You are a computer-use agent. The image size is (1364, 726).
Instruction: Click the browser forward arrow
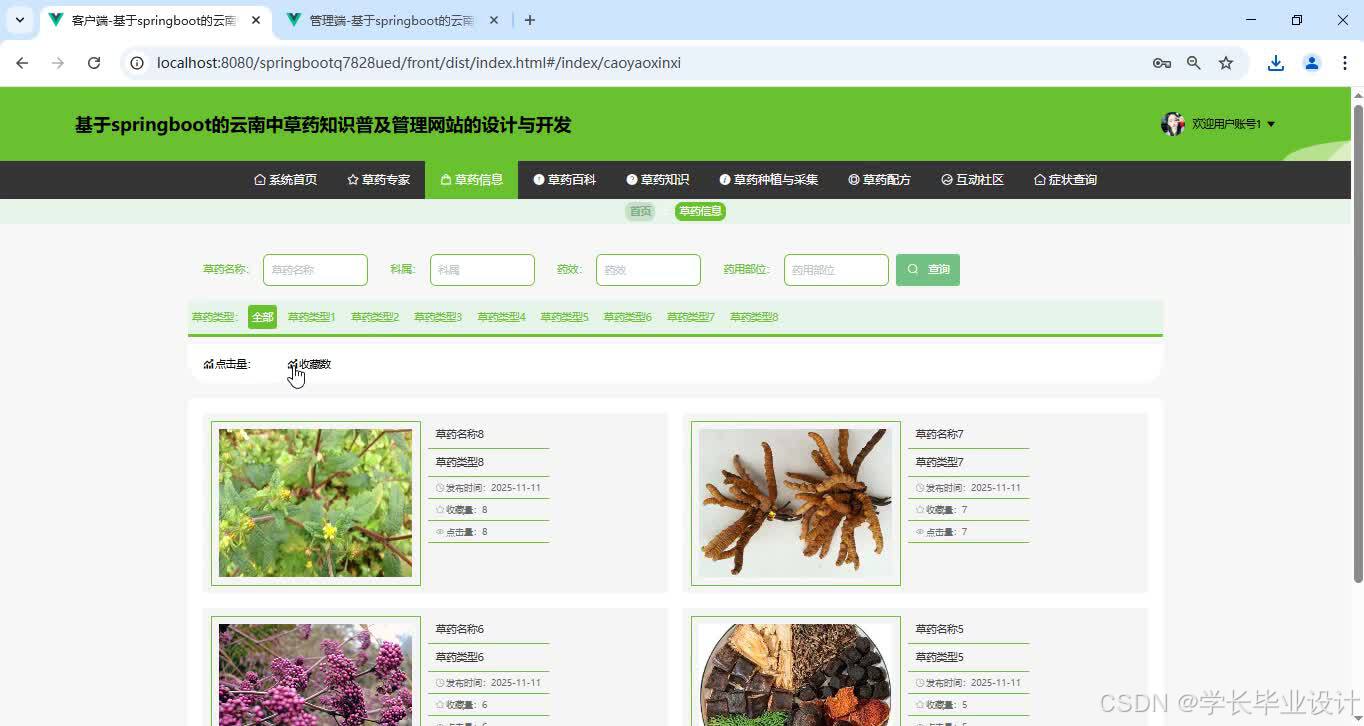(58, 63)
